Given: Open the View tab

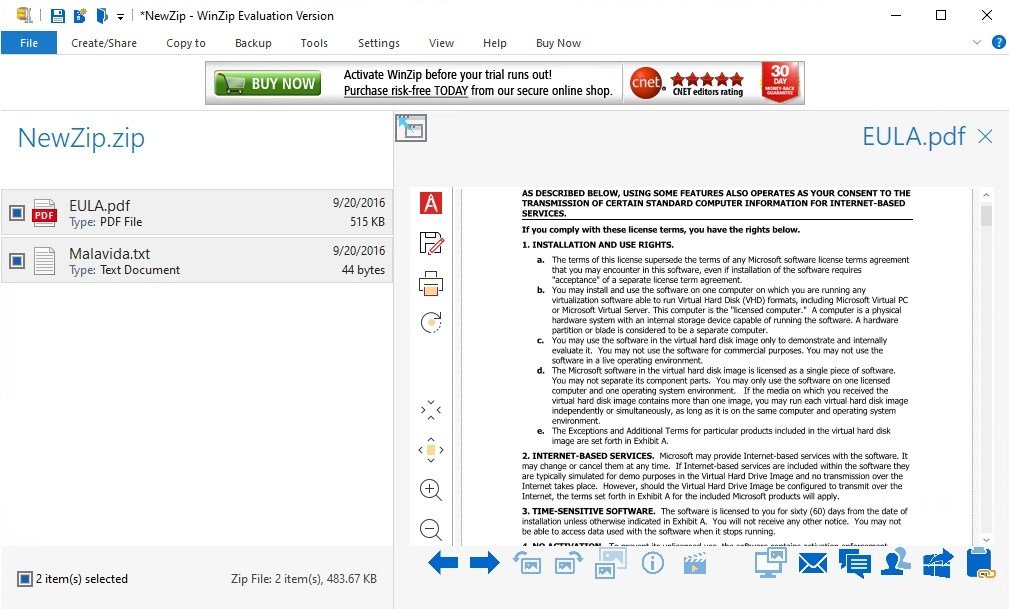Looking at the screenshot, I should pos(441,43).
